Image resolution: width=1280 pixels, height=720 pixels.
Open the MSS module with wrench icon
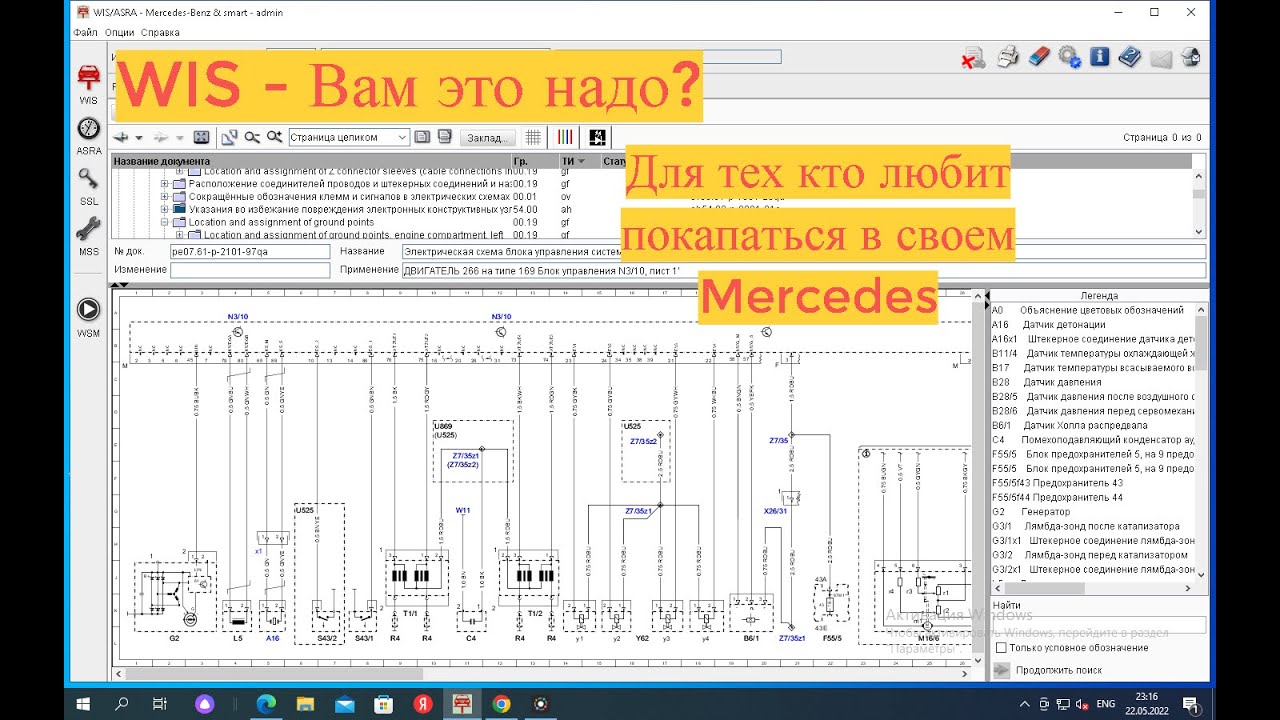[88, 235]
